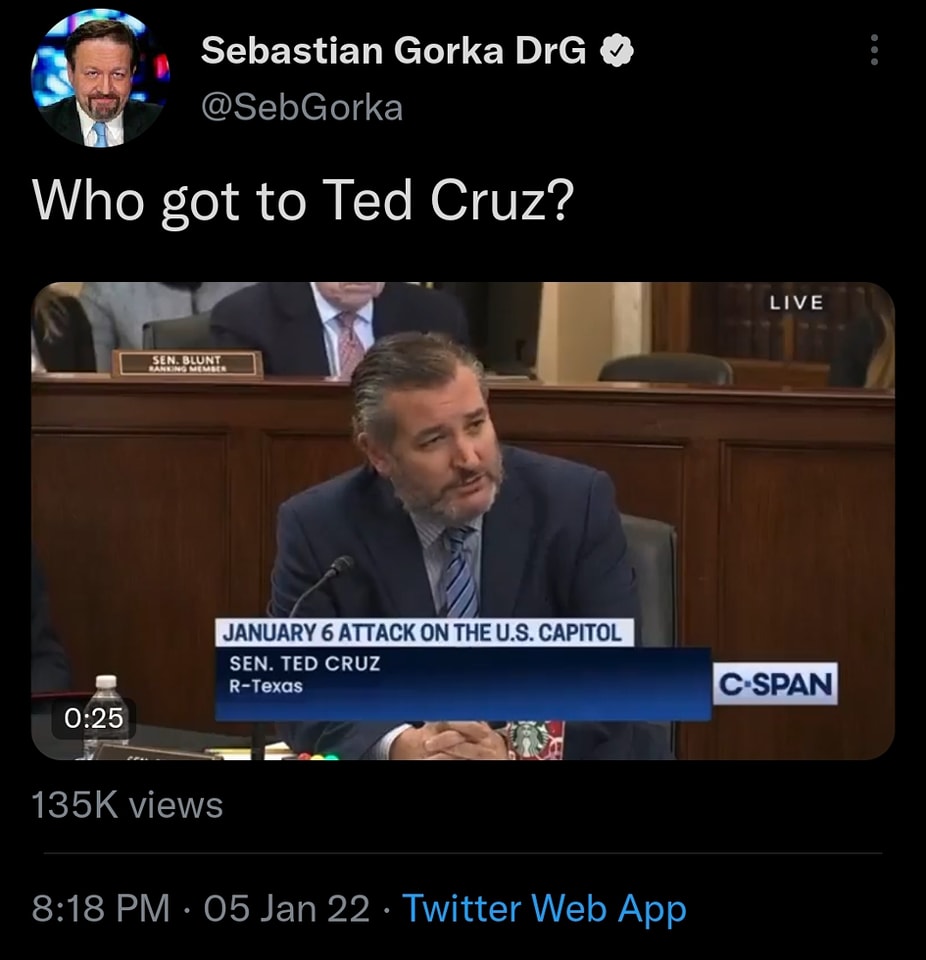Click the "Who got to Ted Cruz?" text
The height and width of the screenshot is (960, 926).
[303, 201]
